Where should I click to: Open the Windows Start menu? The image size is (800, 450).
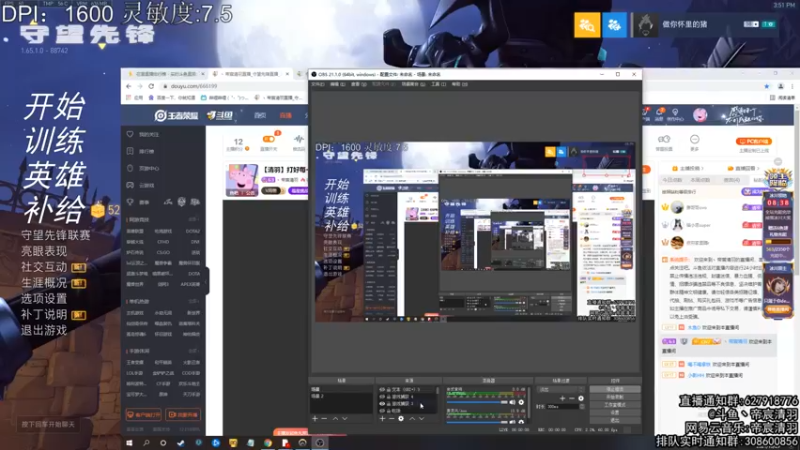[129, 443]
